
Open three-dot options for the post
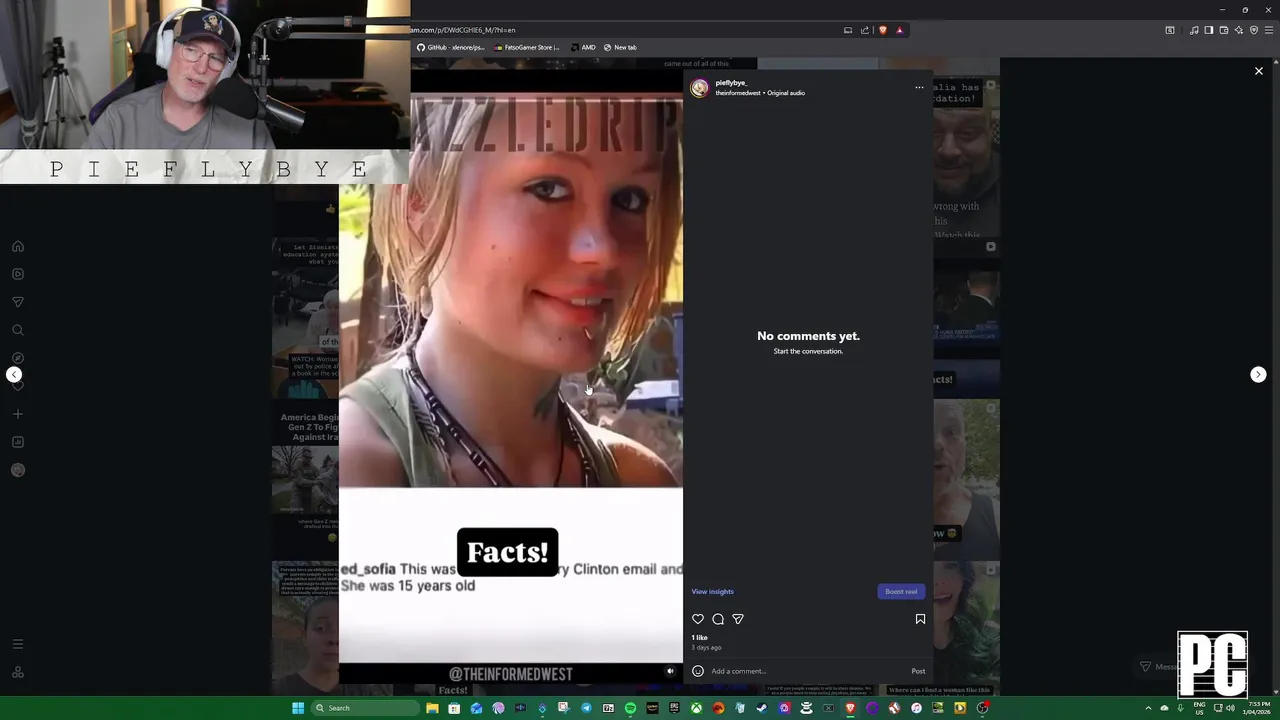[919, 87]
